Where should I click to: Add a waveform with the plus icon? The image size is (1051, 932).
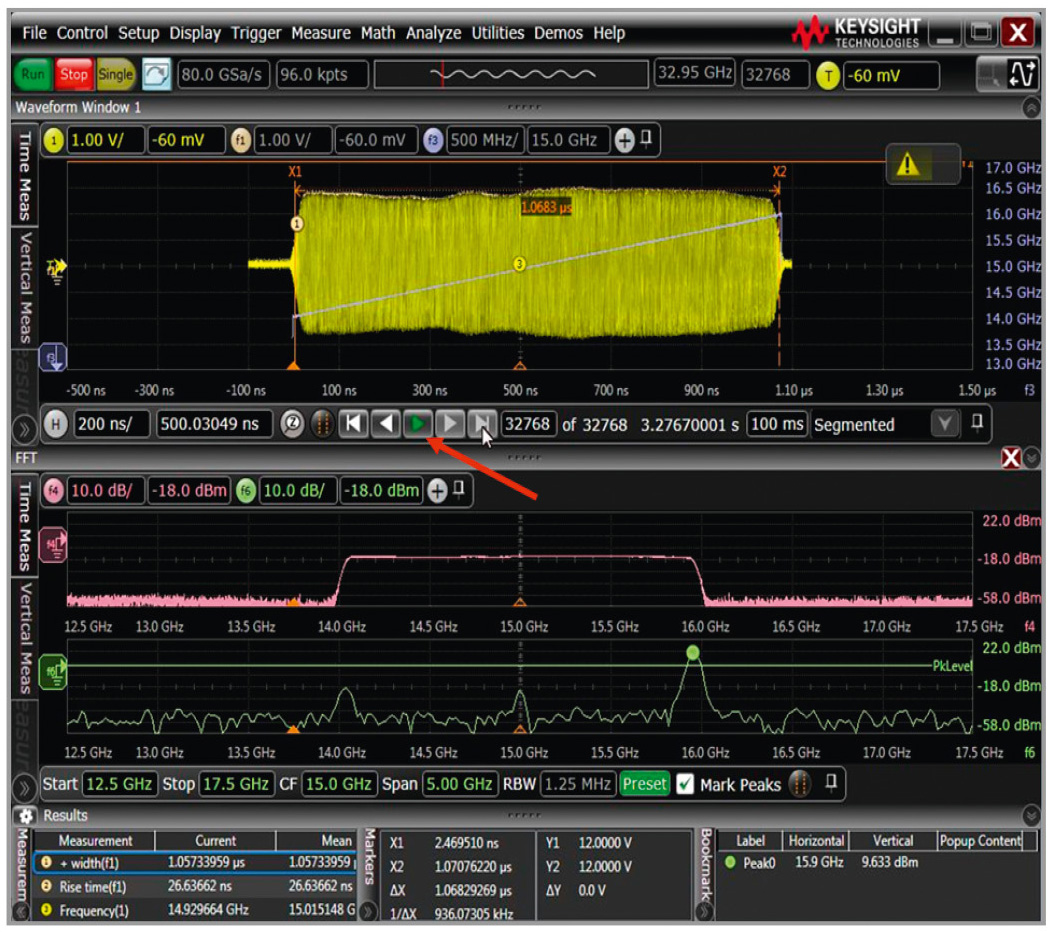point(624,141)
